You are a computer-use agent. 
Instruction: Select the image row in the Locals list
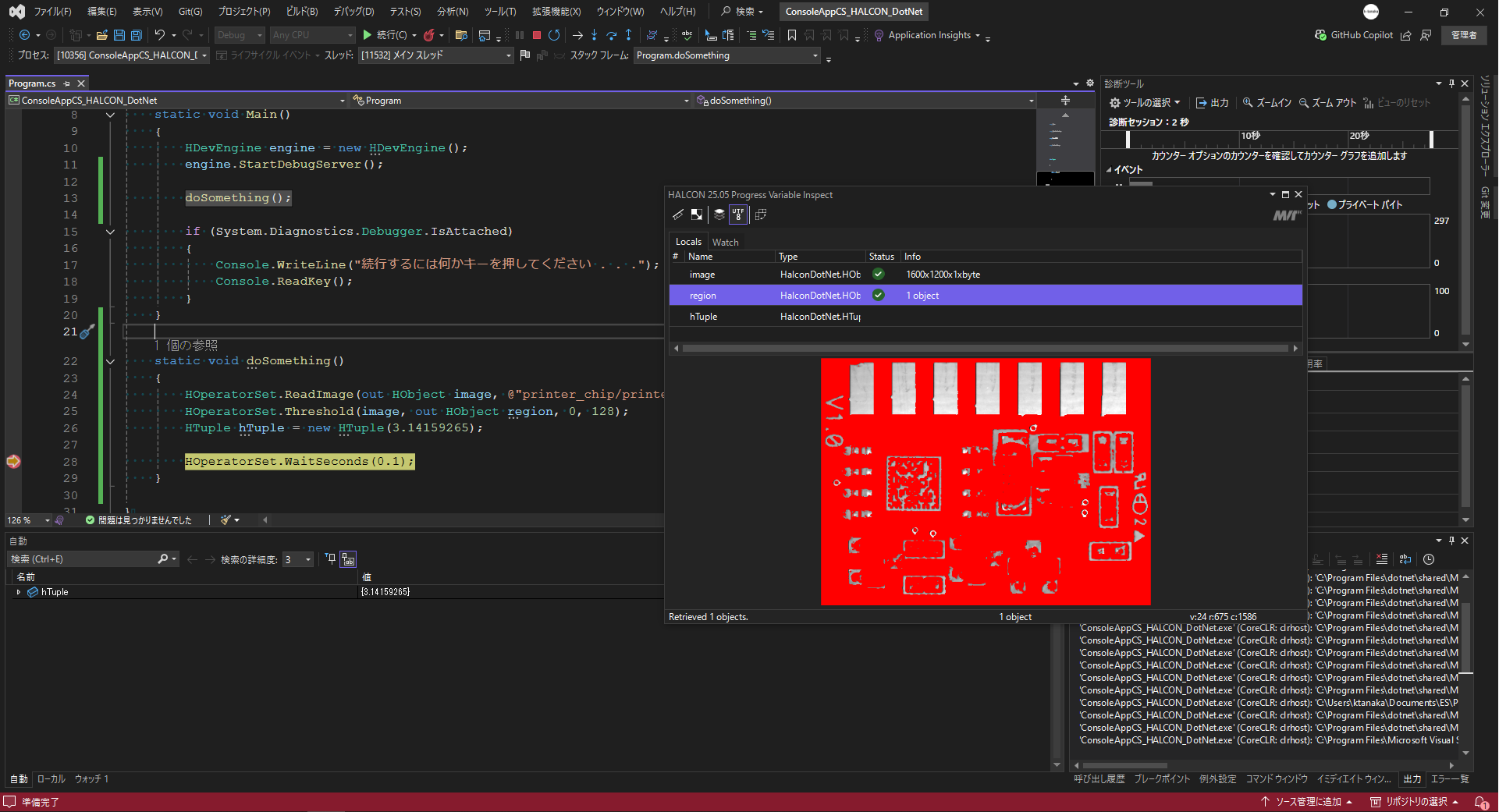click(x=702, y=275)
